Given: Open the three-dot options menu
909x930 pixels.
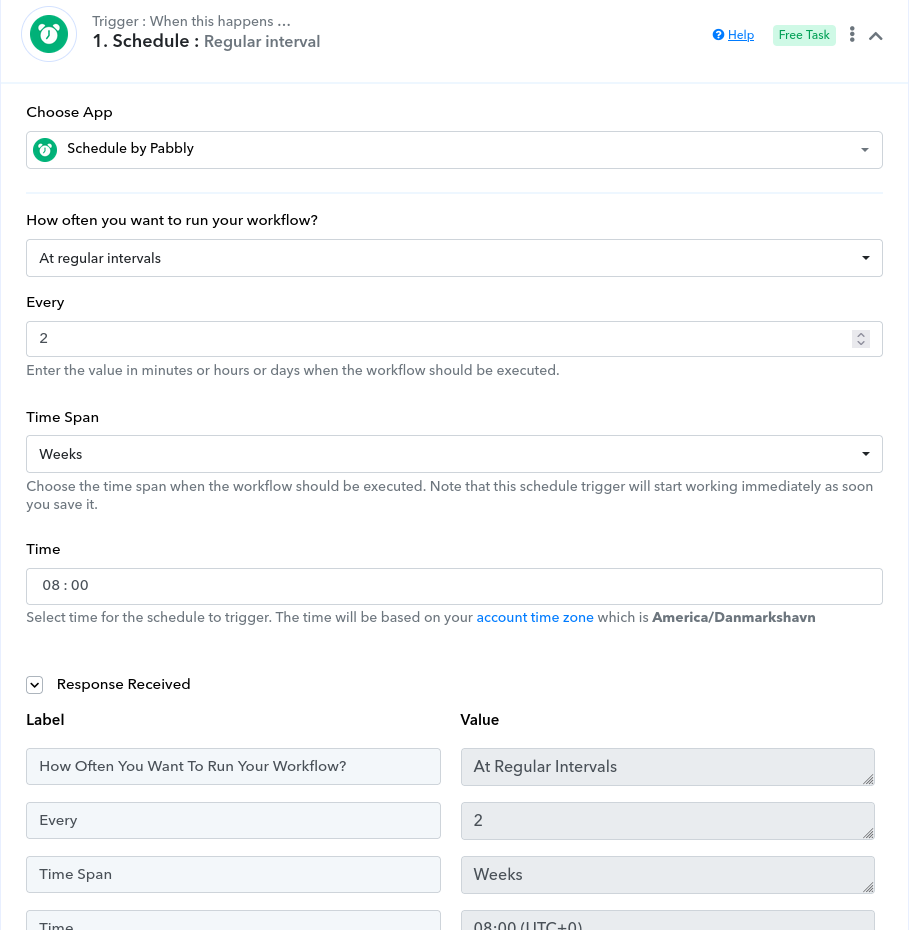Looking at the screenshot, I should click(852, 34).
